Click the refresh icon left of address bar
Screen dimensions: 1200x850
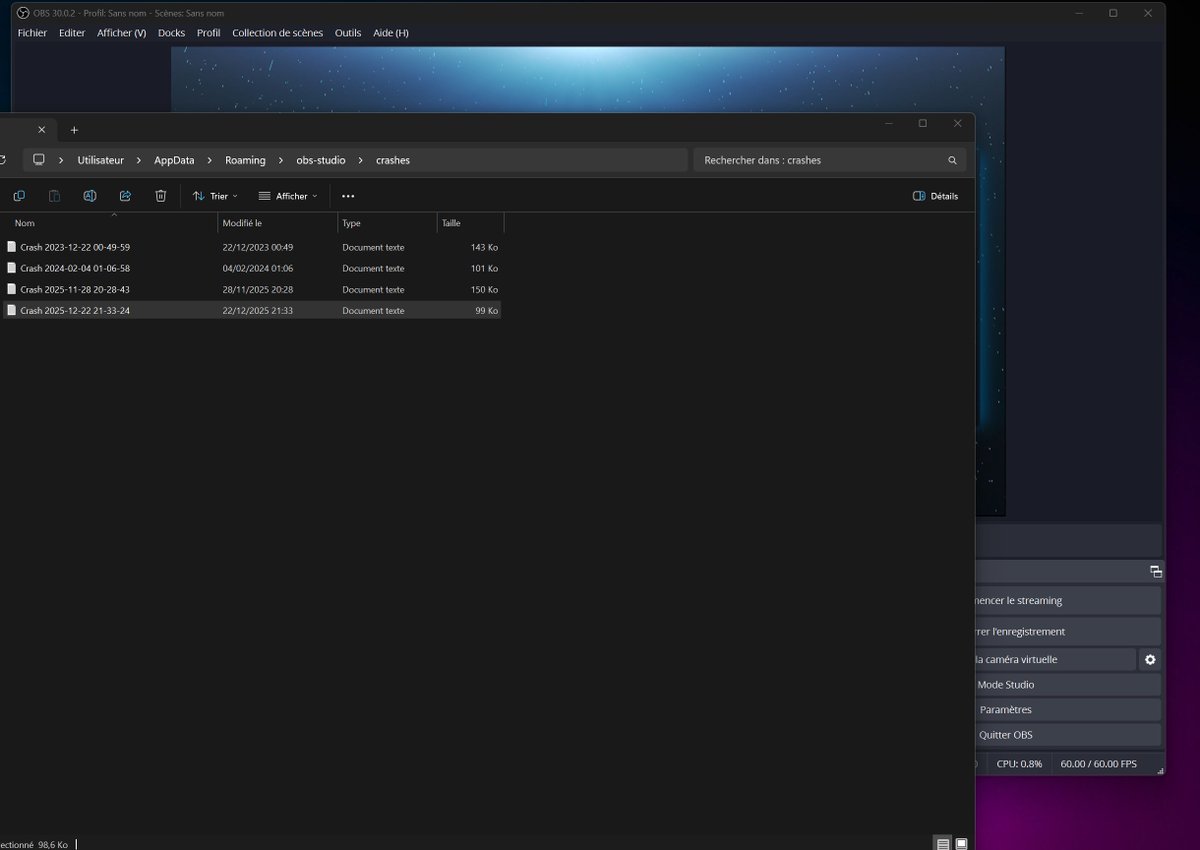click(3, 160)
